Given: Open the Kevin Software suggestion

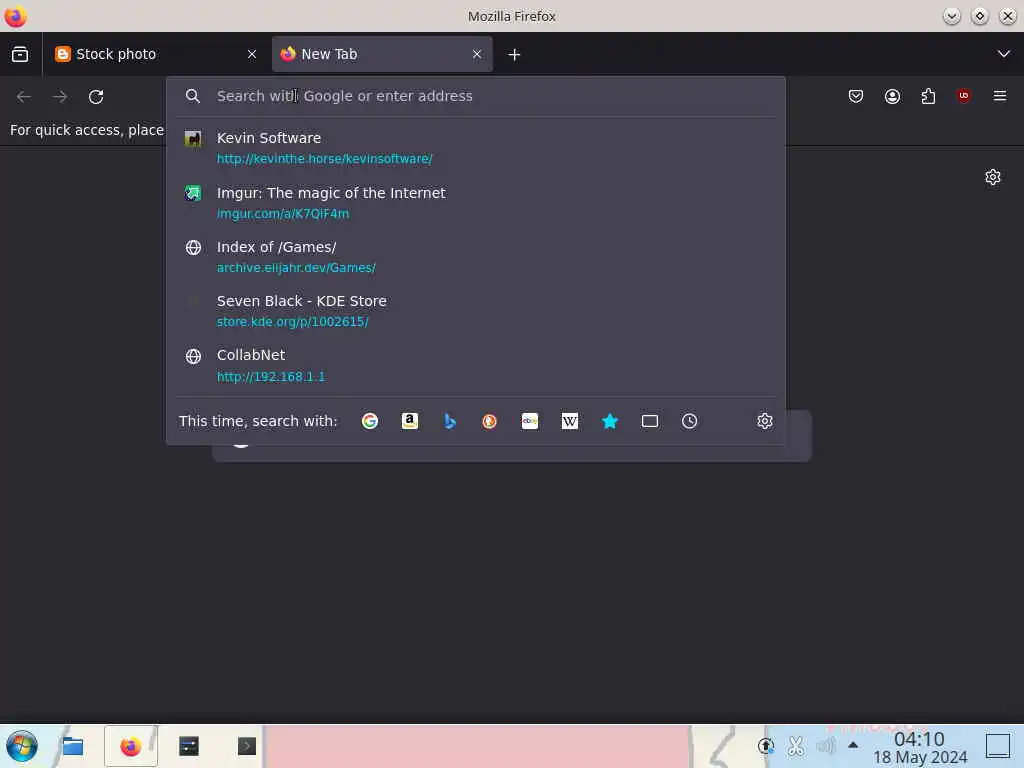Looking at the screenshot, I should (x=476, y=148).
